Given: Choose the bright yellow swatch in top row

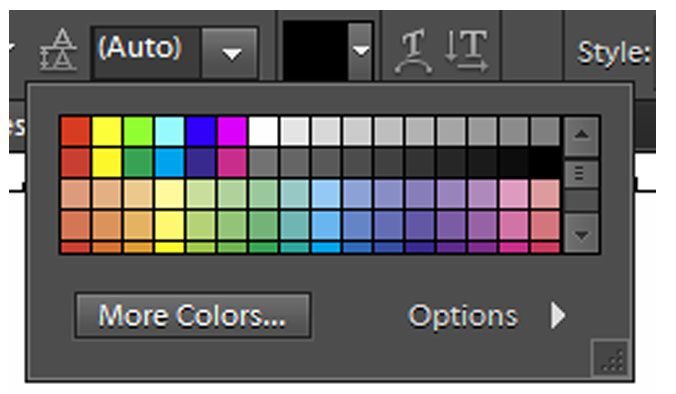Looking at the screenshot, I should coord(107,131).
